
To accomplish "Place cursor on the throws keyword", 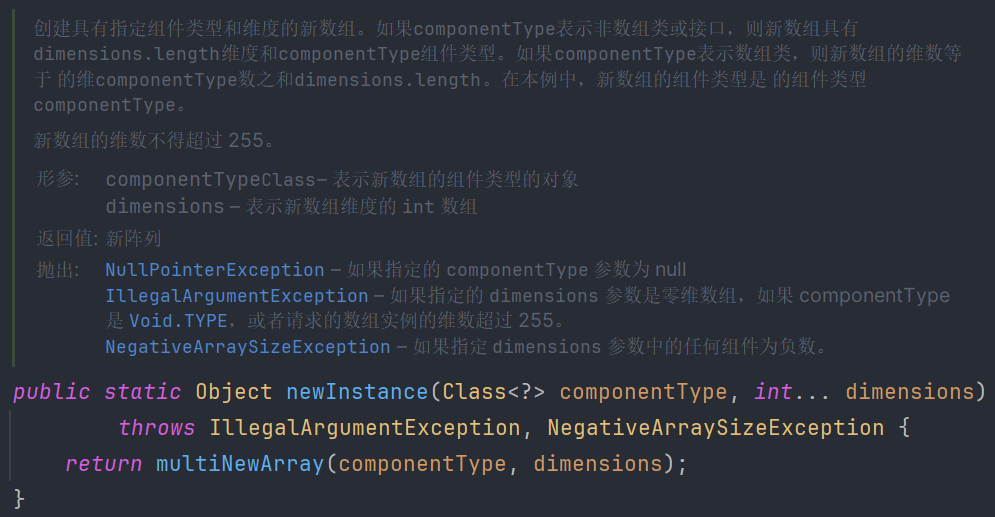I will click(x=156, y=428).
